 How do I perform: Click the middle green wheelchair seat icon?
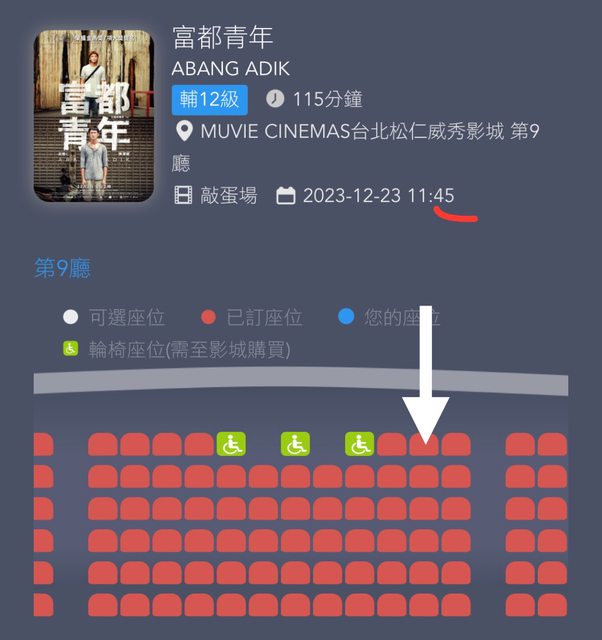[x=295, y=444]
